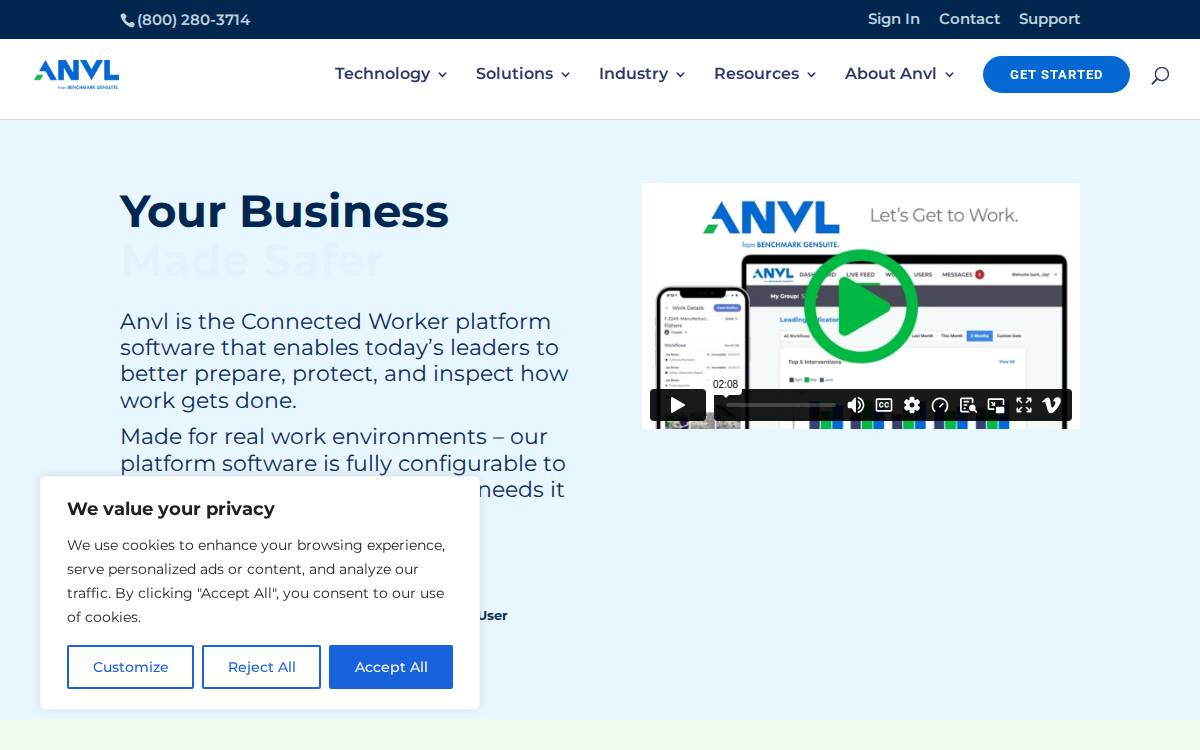The image size is (1200, 750).
Task: Click the "We value your privacy" heading
Action: click(171, 508)
